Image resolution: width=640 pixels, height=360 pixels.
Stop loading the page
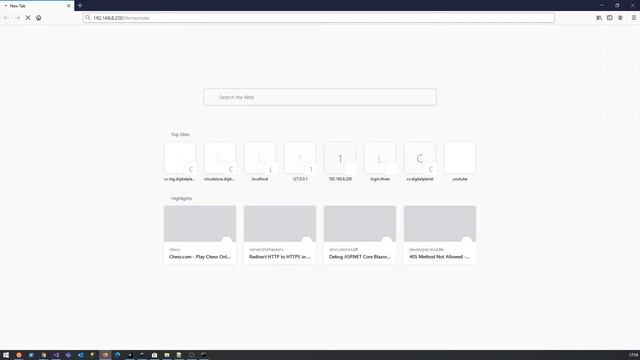pos(28,18)
